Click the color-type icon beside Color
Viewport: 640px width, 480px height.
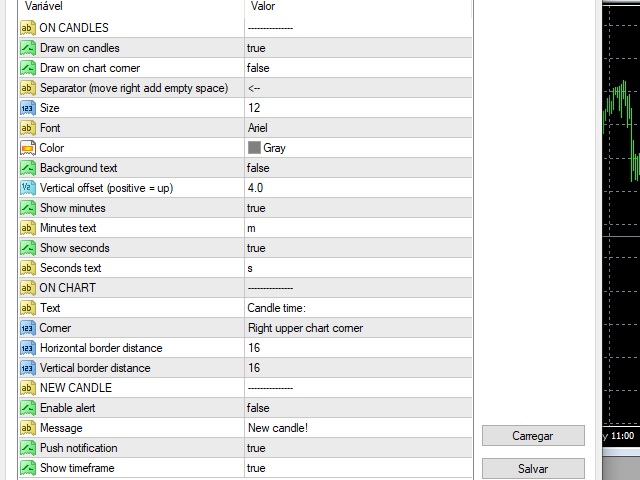click(28, 148)
